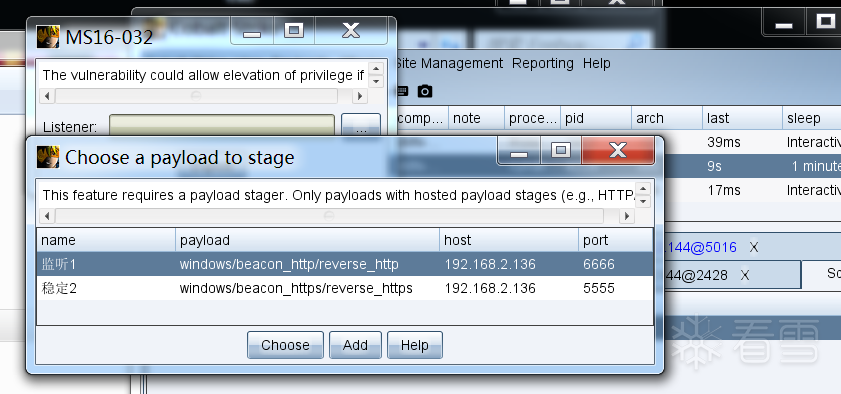Click the MS16-032 horizontal scrollbar thumb

[x=196, y=96]
